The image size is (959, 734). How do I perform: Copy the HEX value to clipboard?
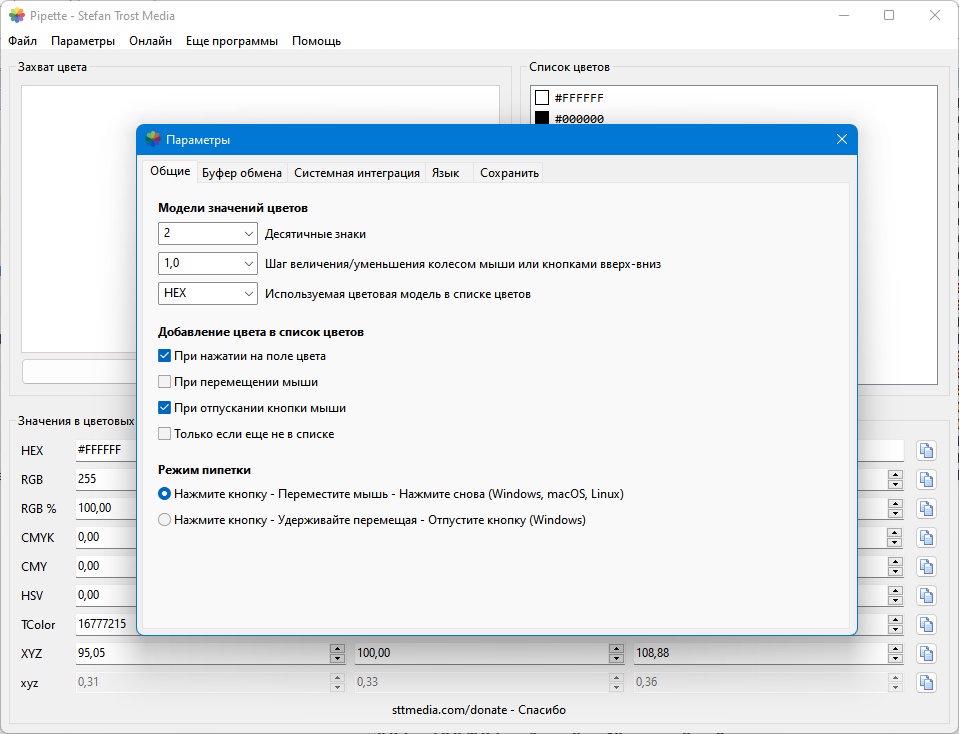927,451
